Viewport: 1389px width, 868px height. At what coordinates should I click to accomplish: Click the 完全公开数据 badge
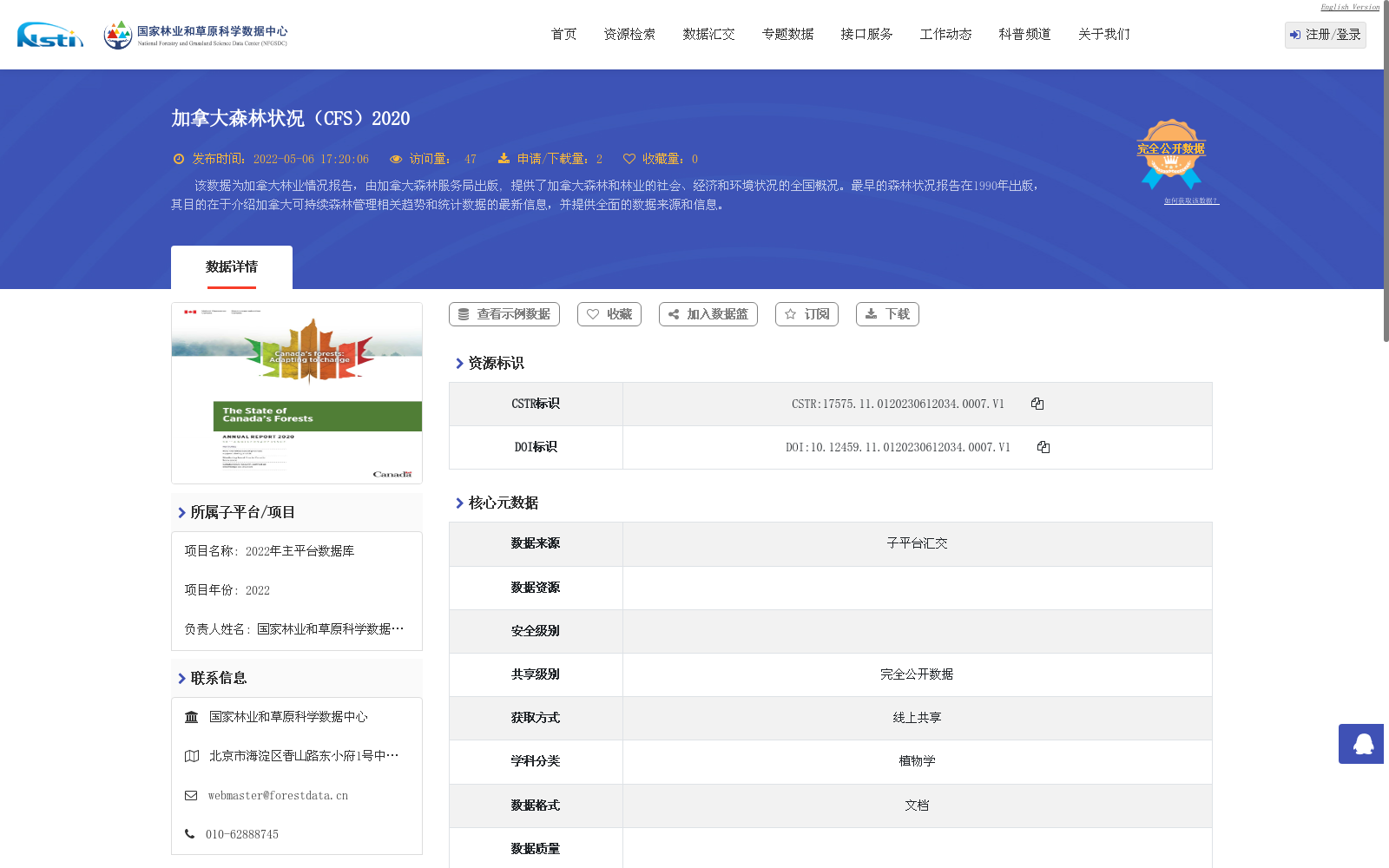(x=1171, y=154)
